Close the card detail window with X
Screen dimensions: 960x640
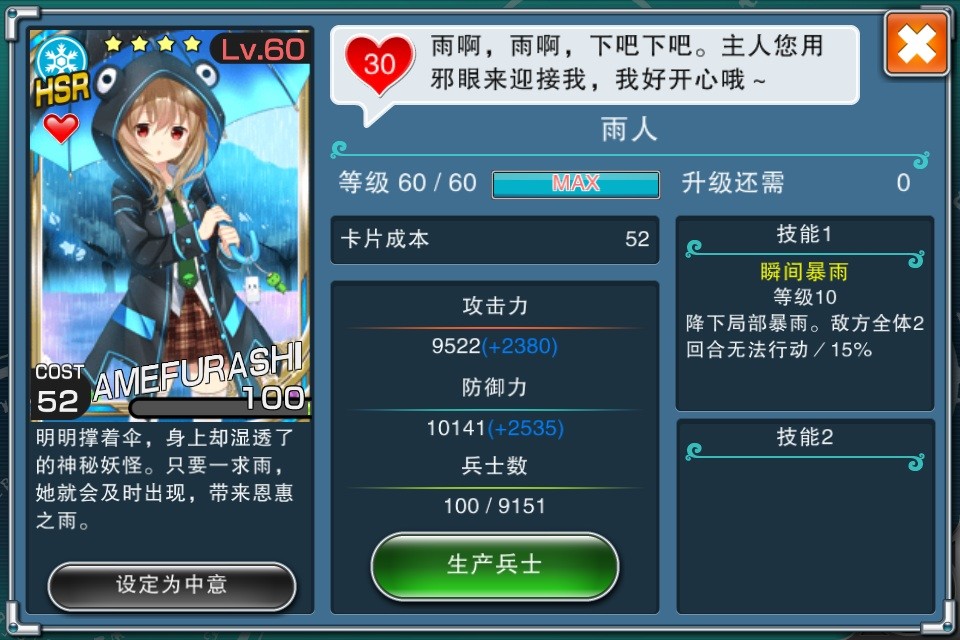916,44
